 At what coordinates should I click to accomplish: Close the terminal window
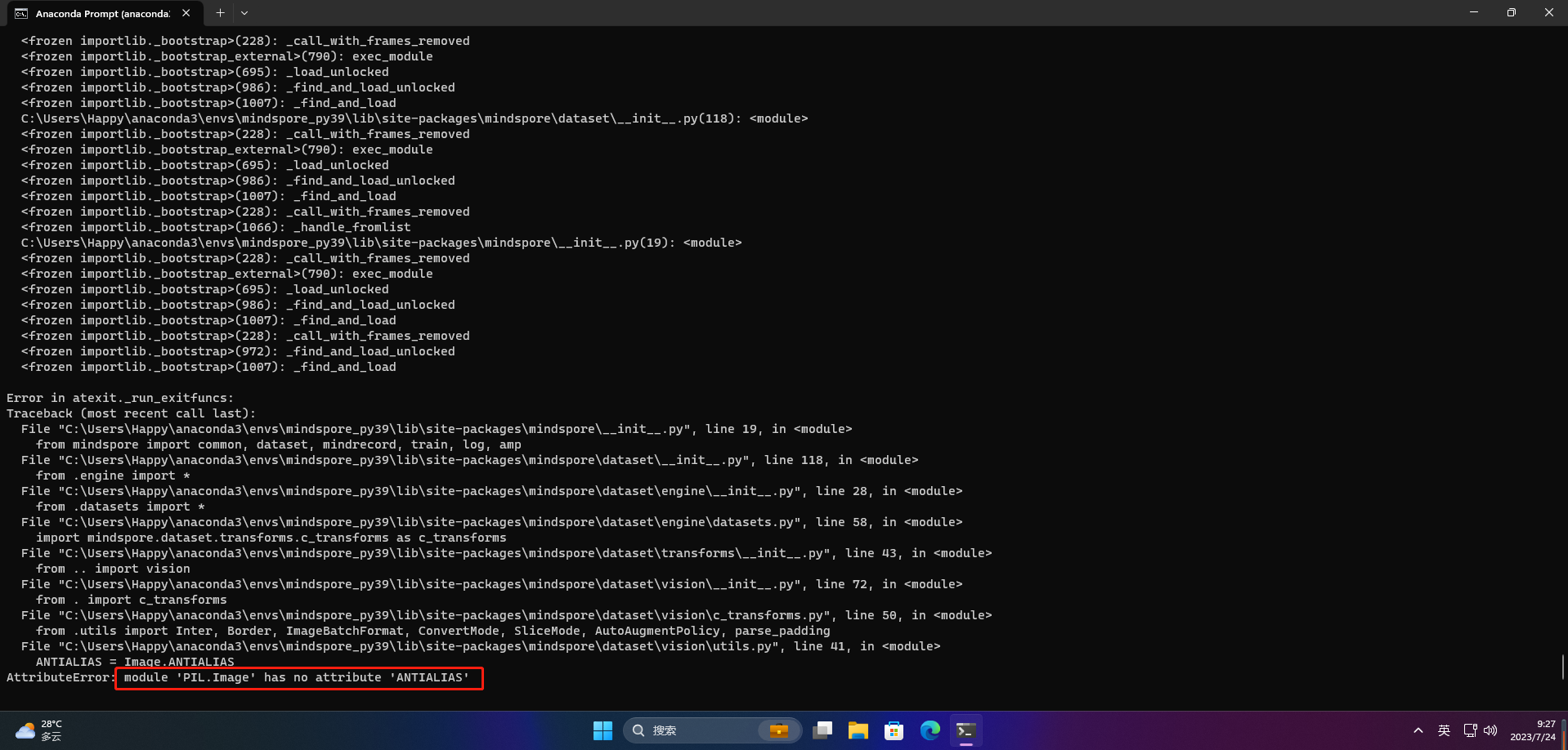point(1549,12)
